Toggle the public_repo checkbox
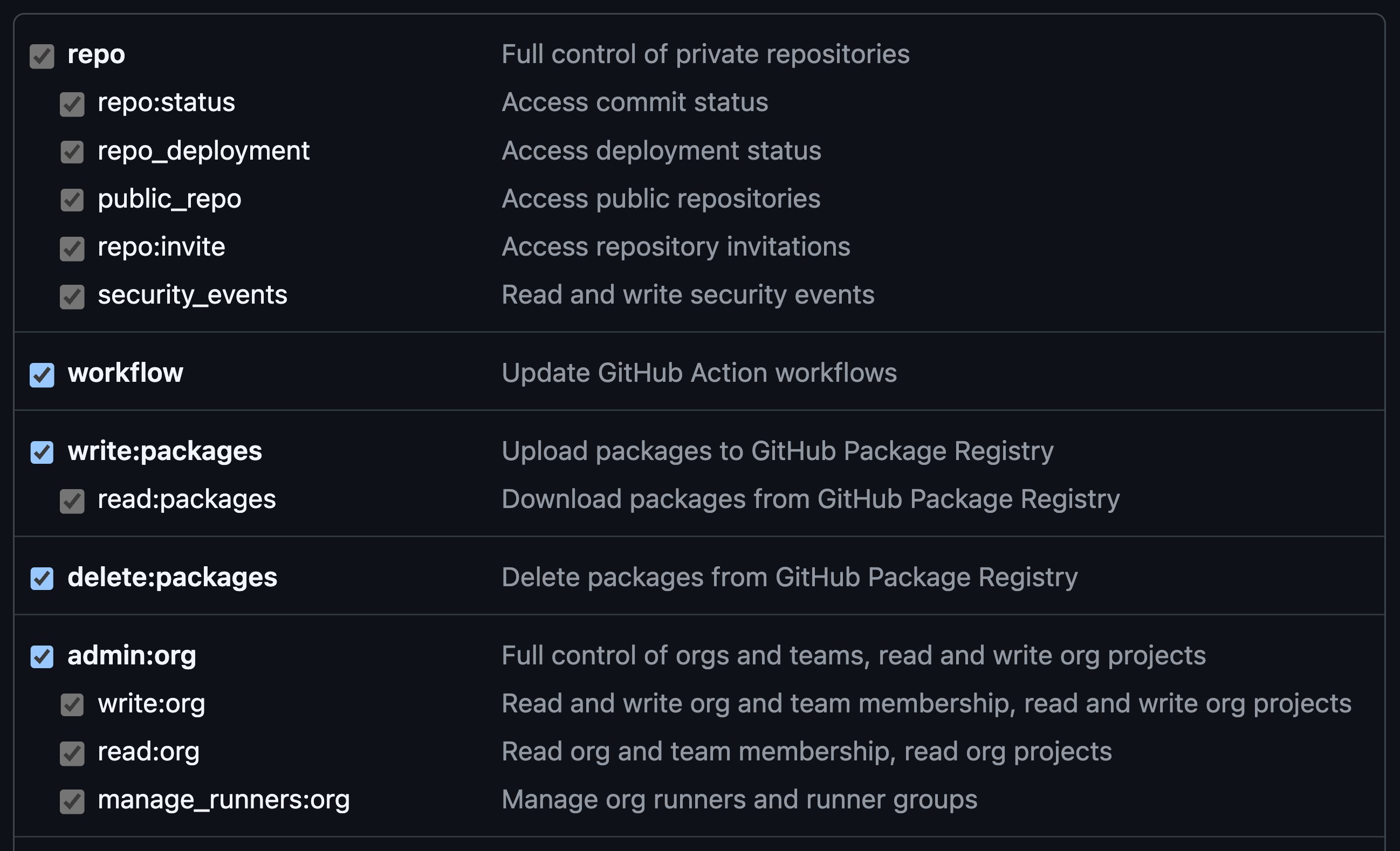Screen dimensions: 1400x851 tap(72, 201)
